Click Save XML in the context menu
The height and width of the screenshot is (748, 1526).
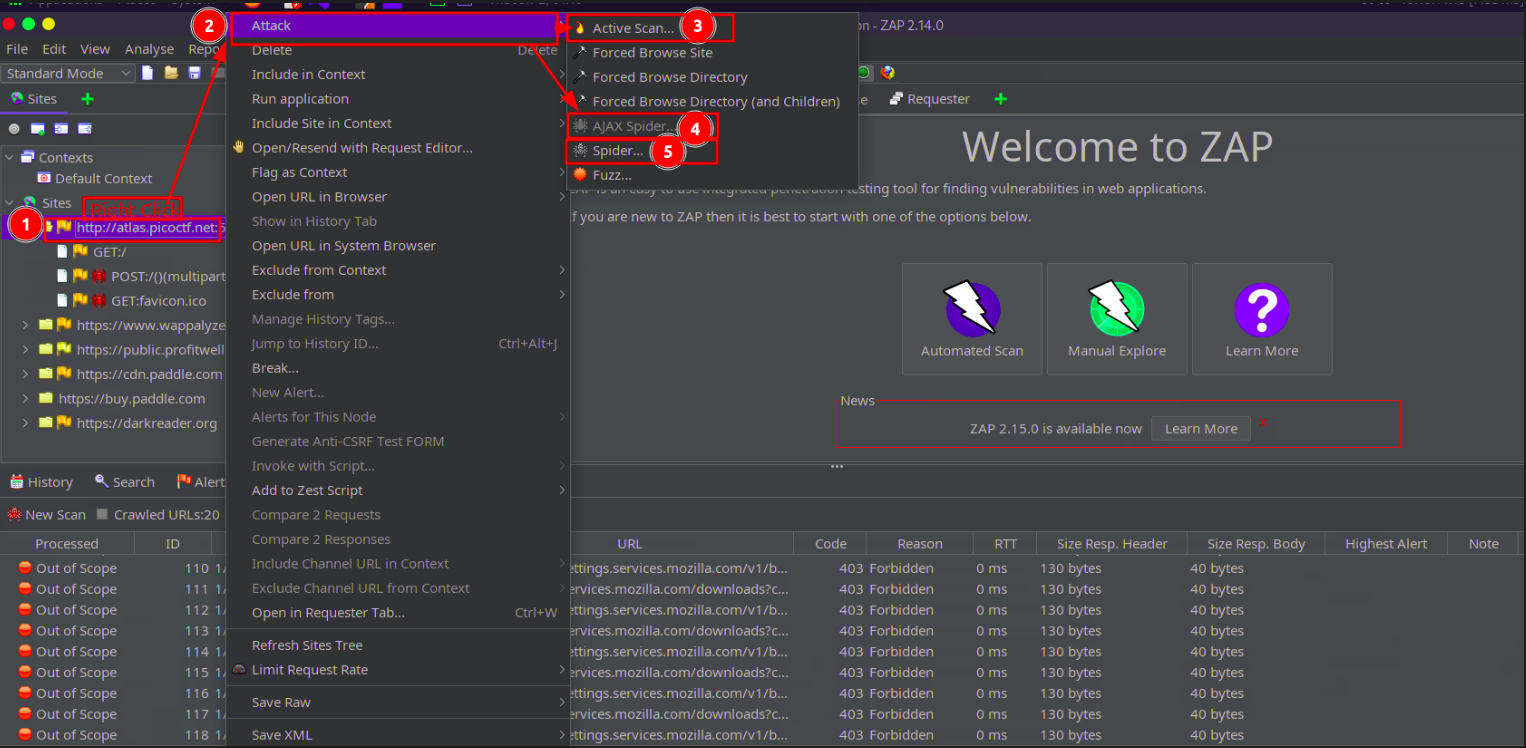pyautogui.click(x=398, y=735)
